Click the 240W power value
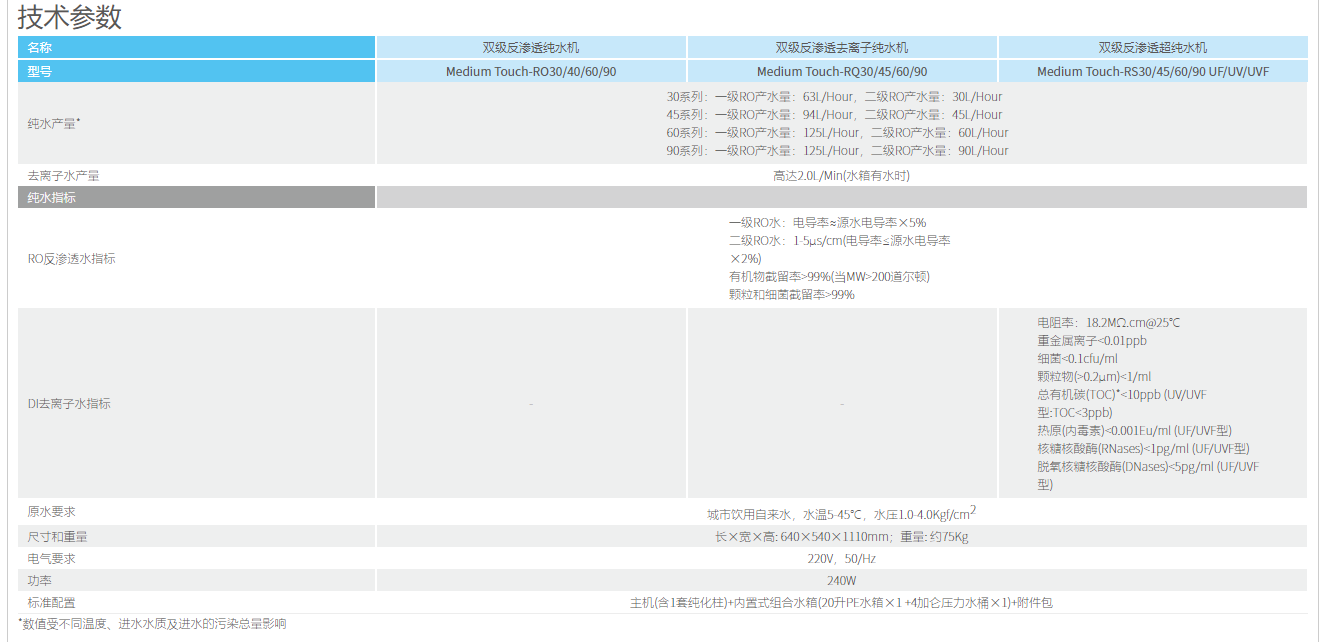The image size is (1328, 642). point(841,581)
